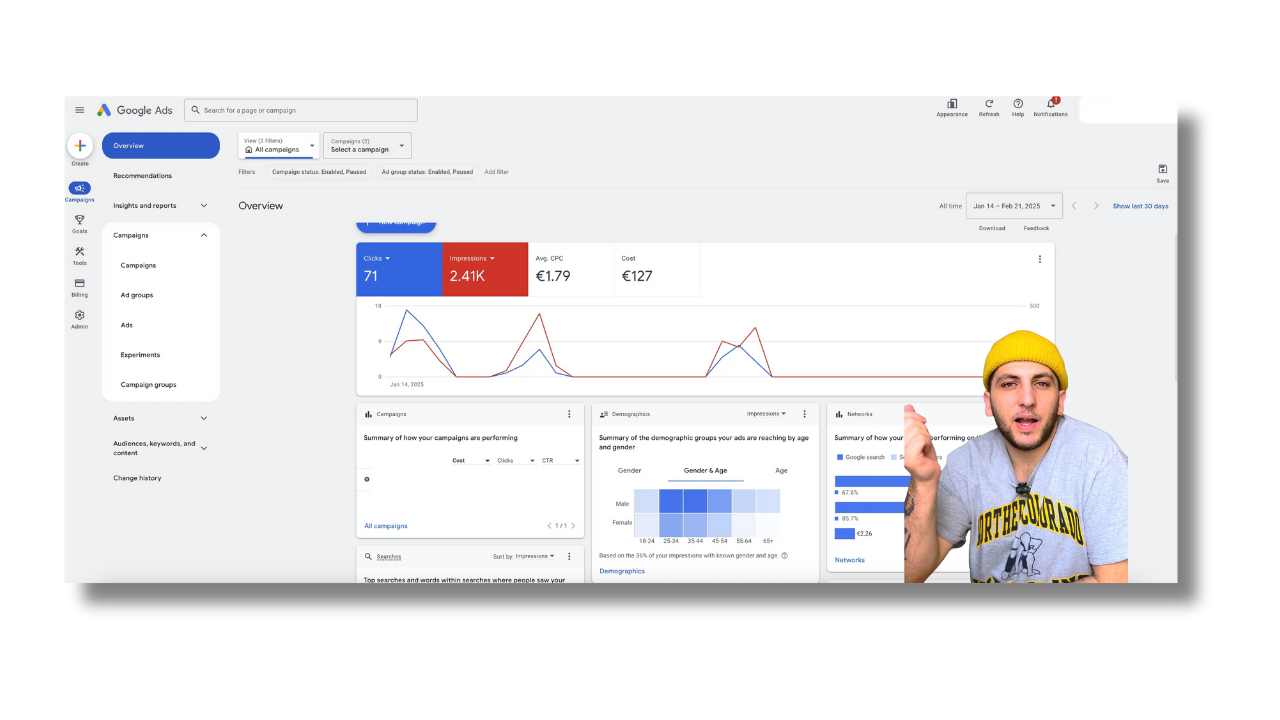This screenshot has height=720, width=1280.
Task: Click the Refresh icon in top bar
Action: point(989,103)
